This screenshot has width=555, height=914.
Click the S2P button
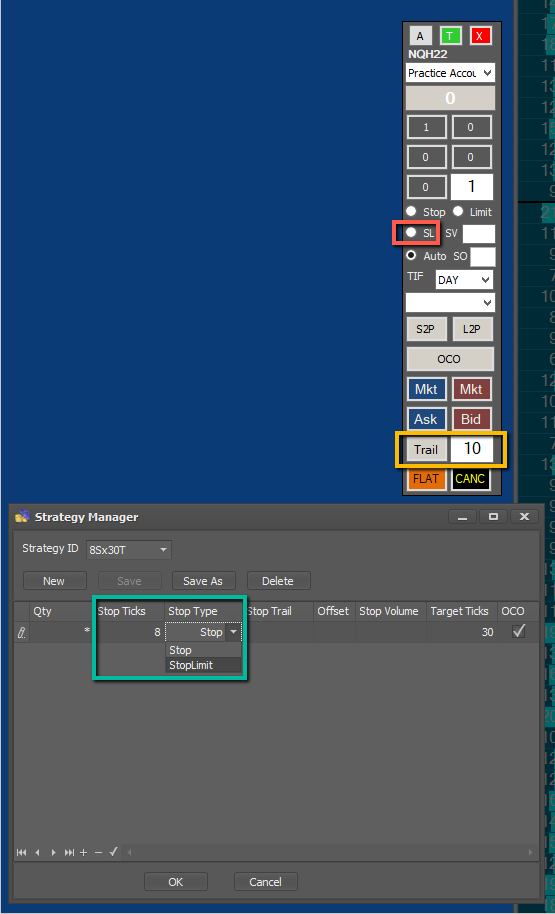pyautogui.click(x=426, y=329)
